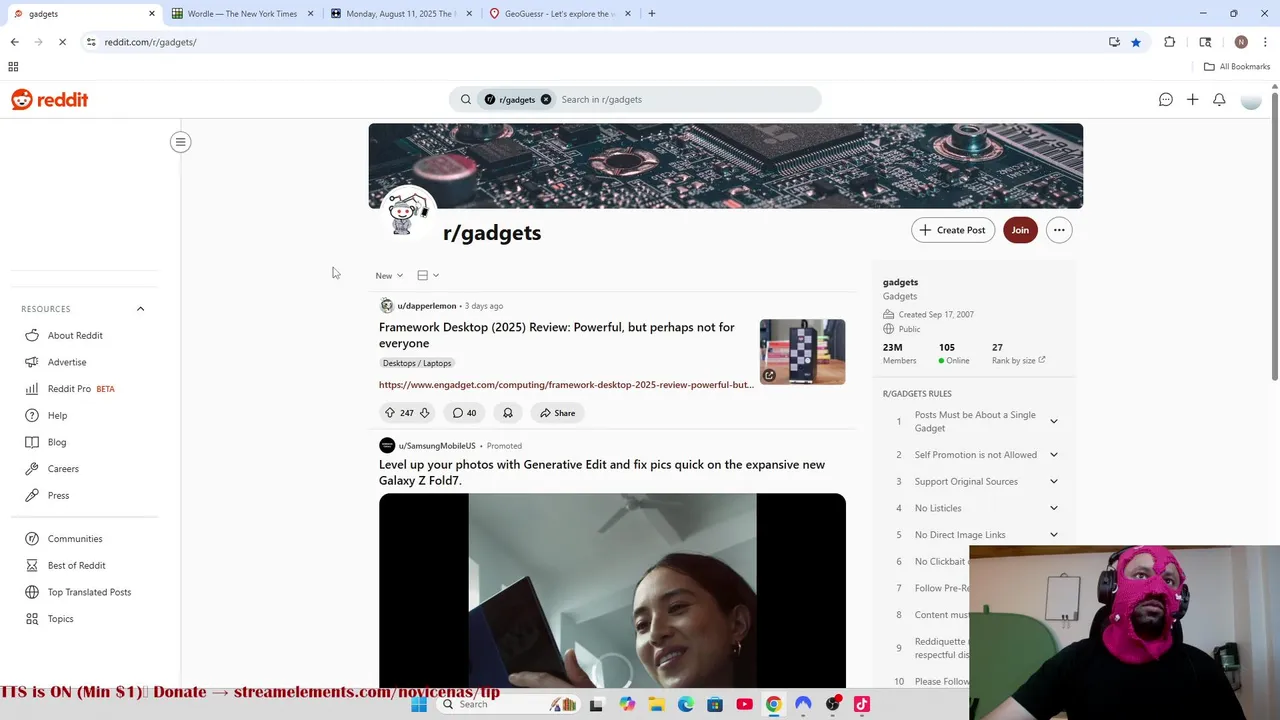Share the Framework Desktop post

click(558, 413)
